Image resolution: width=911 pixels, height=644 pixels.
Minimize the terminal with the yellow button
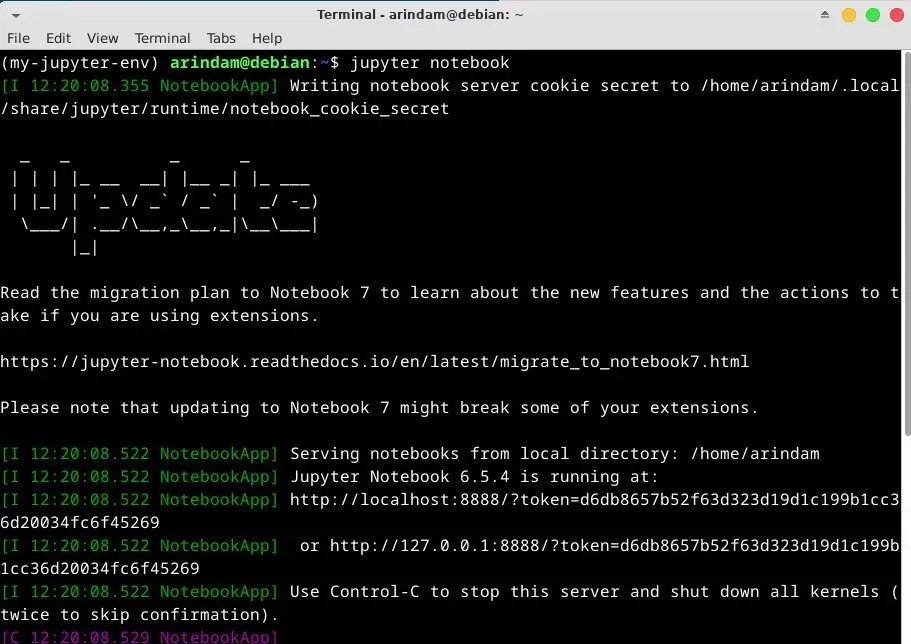point(849,15)
